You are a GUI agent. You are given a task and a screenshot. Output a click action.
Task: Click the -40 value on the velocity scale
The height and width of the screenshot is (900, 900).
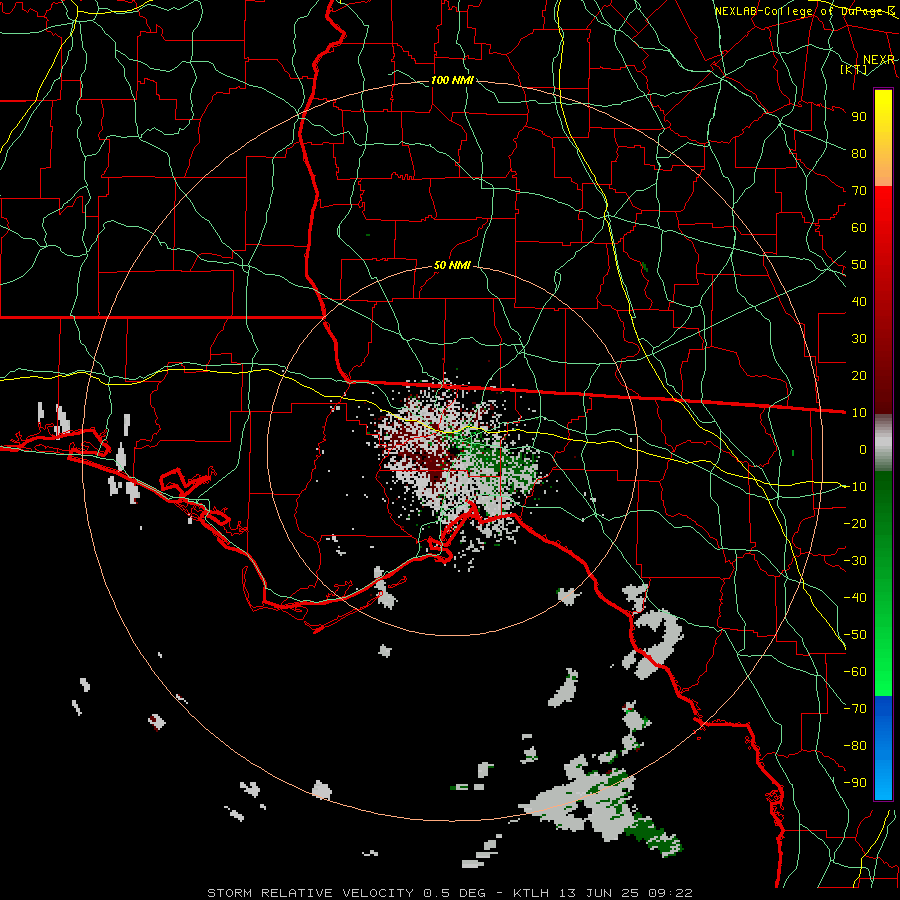pyautogui.click(x=855, y=598)
